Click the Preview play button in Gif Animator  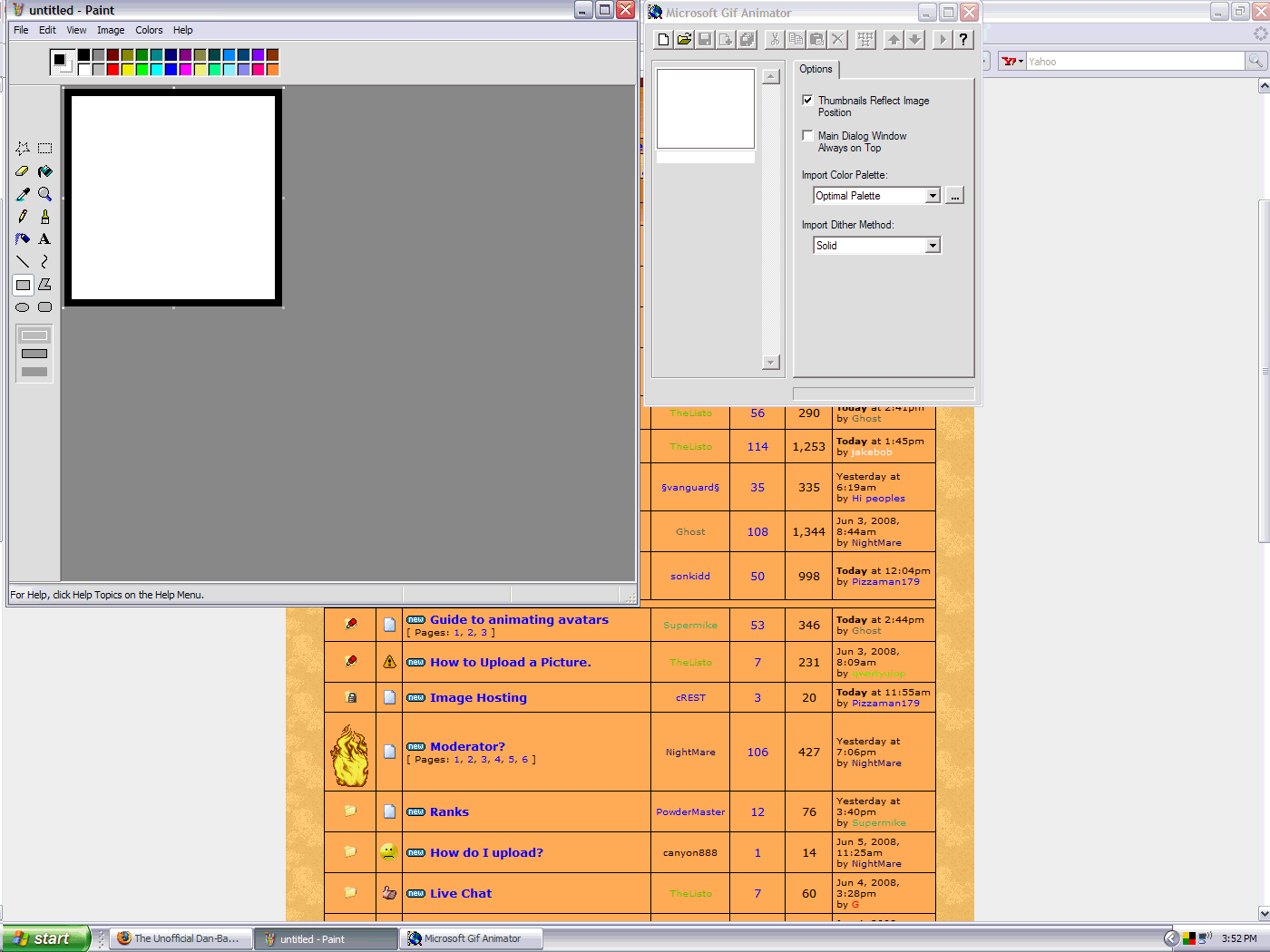pyautogui.click(x=943, y=39)
